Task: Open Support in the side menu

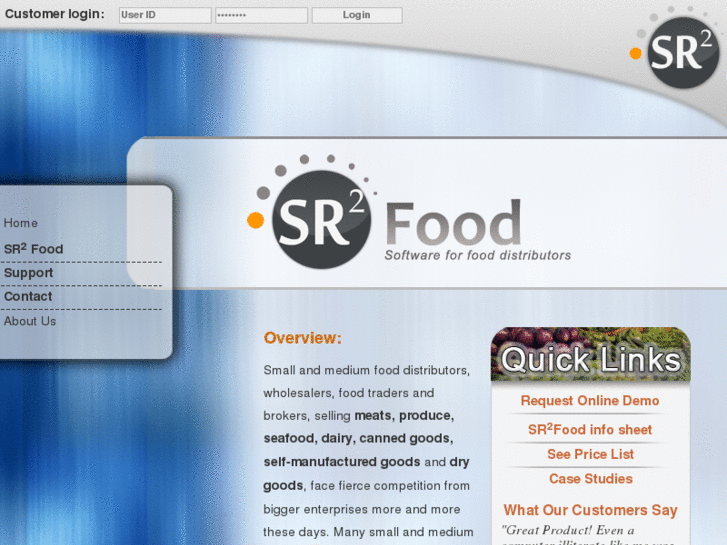Action: (28, 273)
